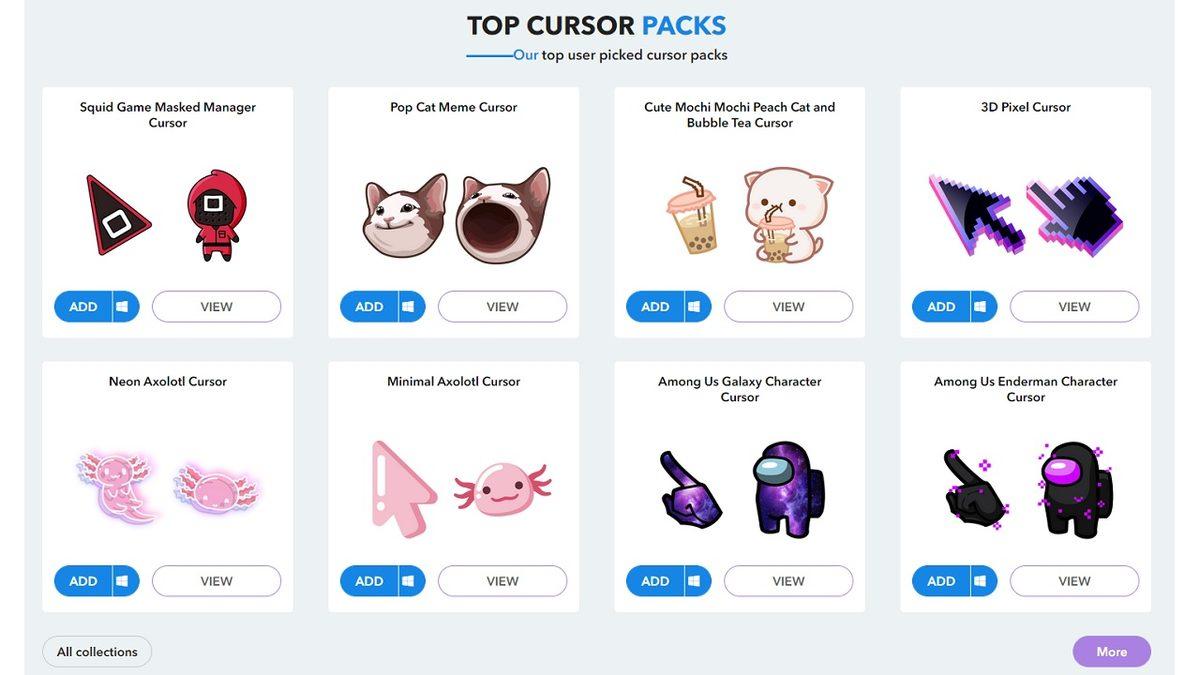The image size is (1200, 675).
Task: Open All collections
Action: [x=97, y=652]
